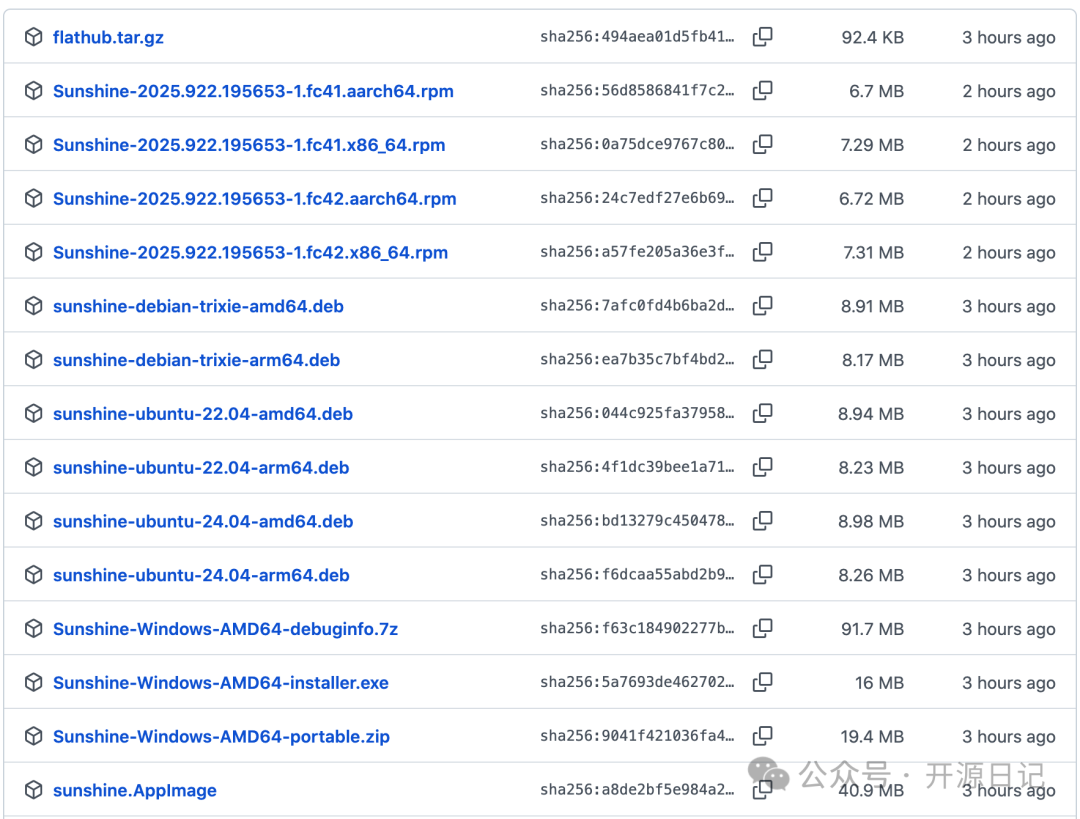Open sunshine-debian-trixie-arm64.deb link
The image size is (1080, 819).
pos(196,360)
